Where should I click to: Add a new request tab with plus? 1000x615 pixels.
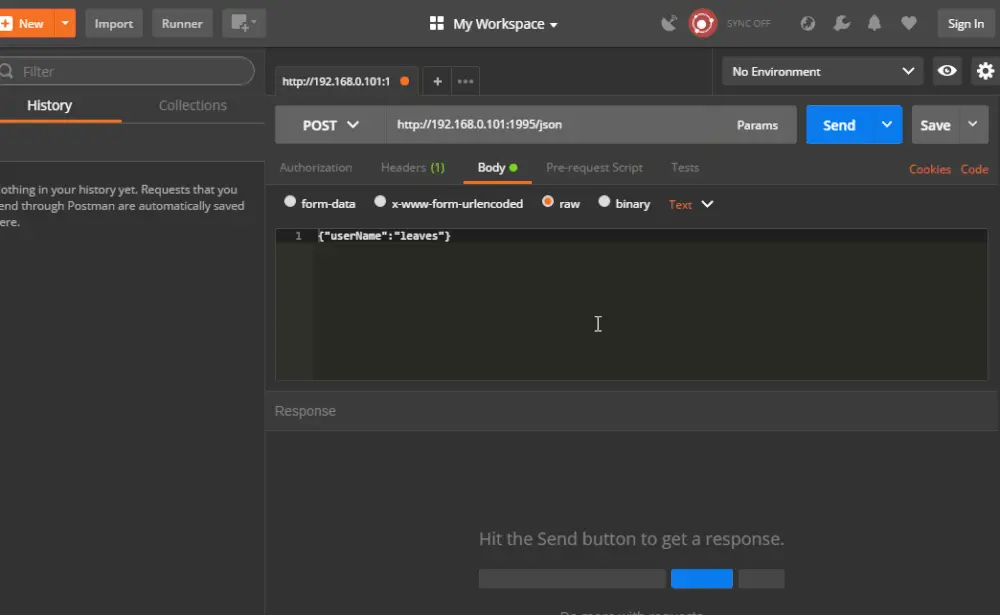pos(438,81)
